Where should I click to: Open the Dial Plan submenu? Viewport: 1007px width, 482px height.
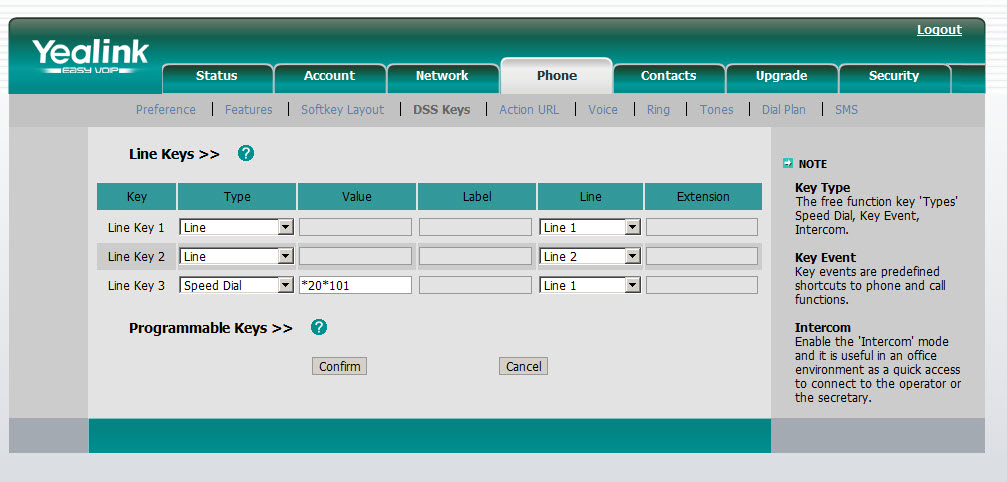783,110
